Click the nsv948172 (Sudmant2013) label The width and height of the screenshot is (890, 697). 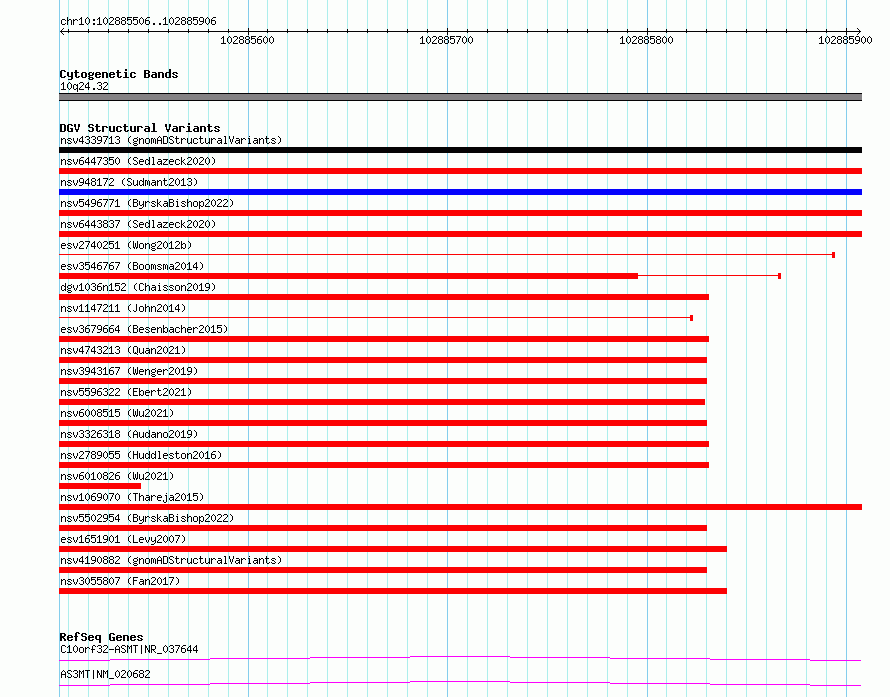[x=129, y=182]
